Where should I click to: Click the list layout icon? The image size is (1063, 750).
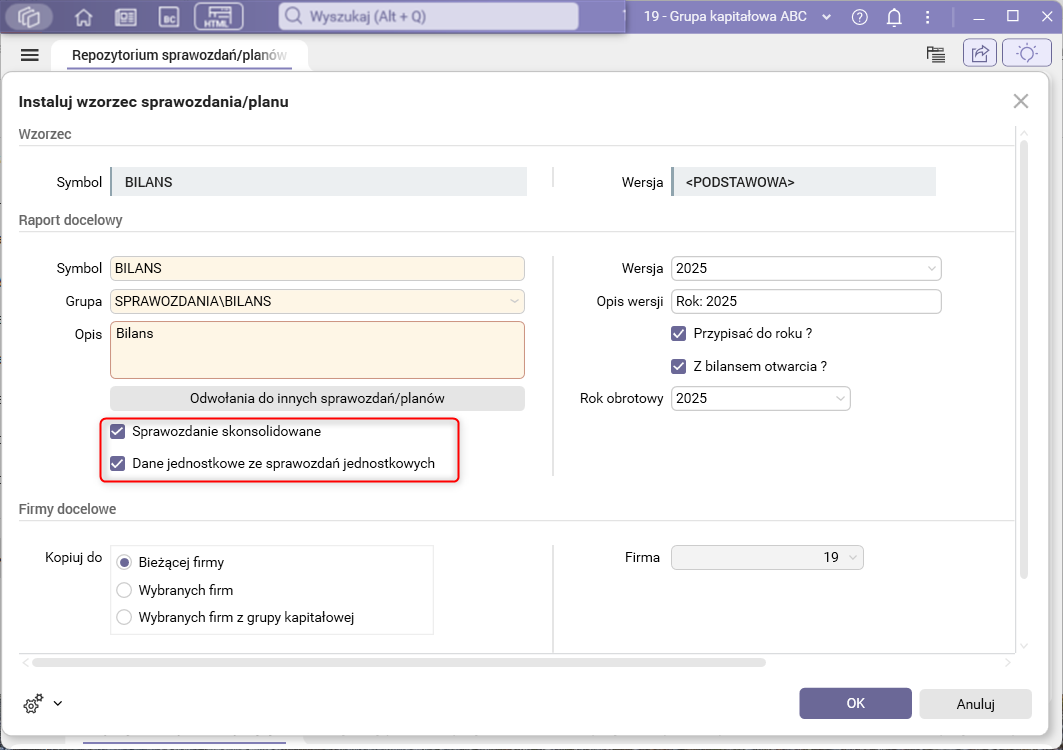pyautogui.click(x=936, y=54)
